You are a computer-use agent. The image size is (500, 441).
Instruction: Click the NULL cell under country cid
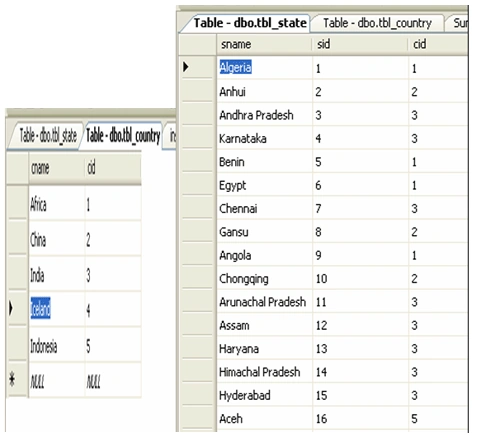tap(113, 381)
